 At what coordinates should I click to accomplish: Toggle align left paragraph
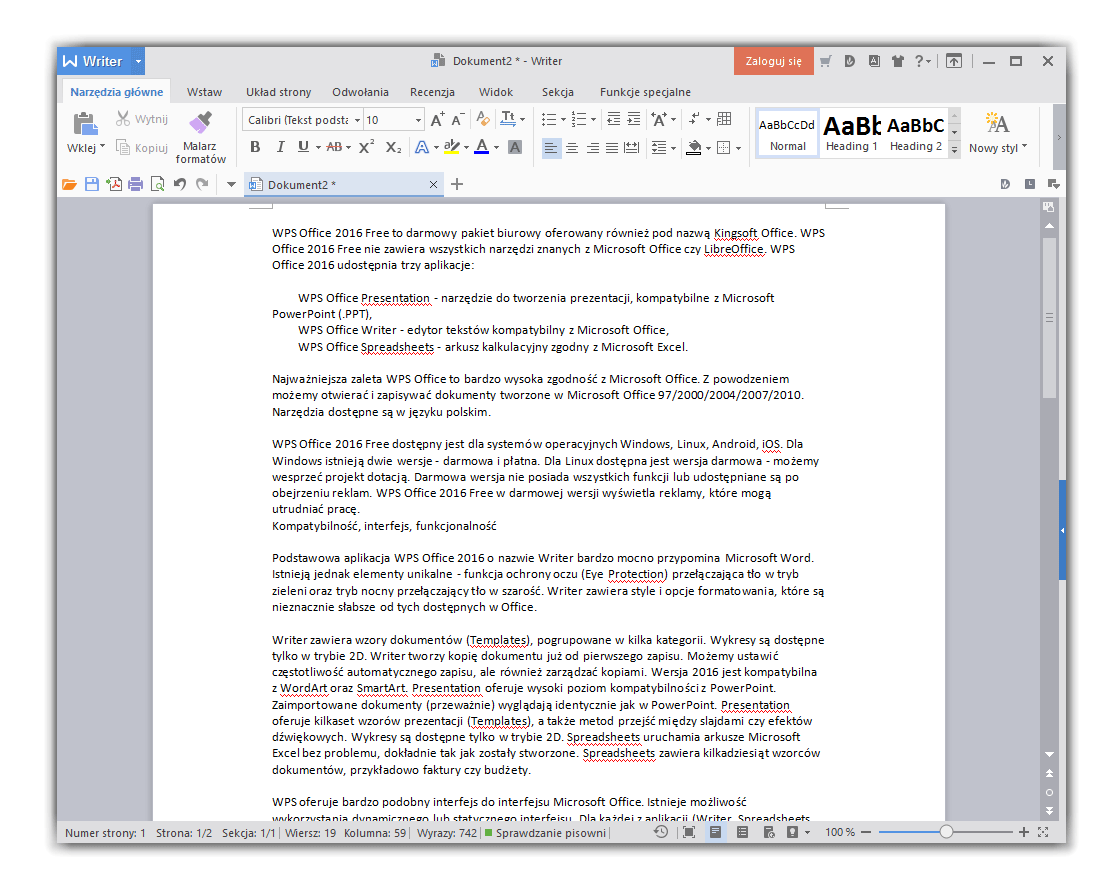(x=551, y=147)
